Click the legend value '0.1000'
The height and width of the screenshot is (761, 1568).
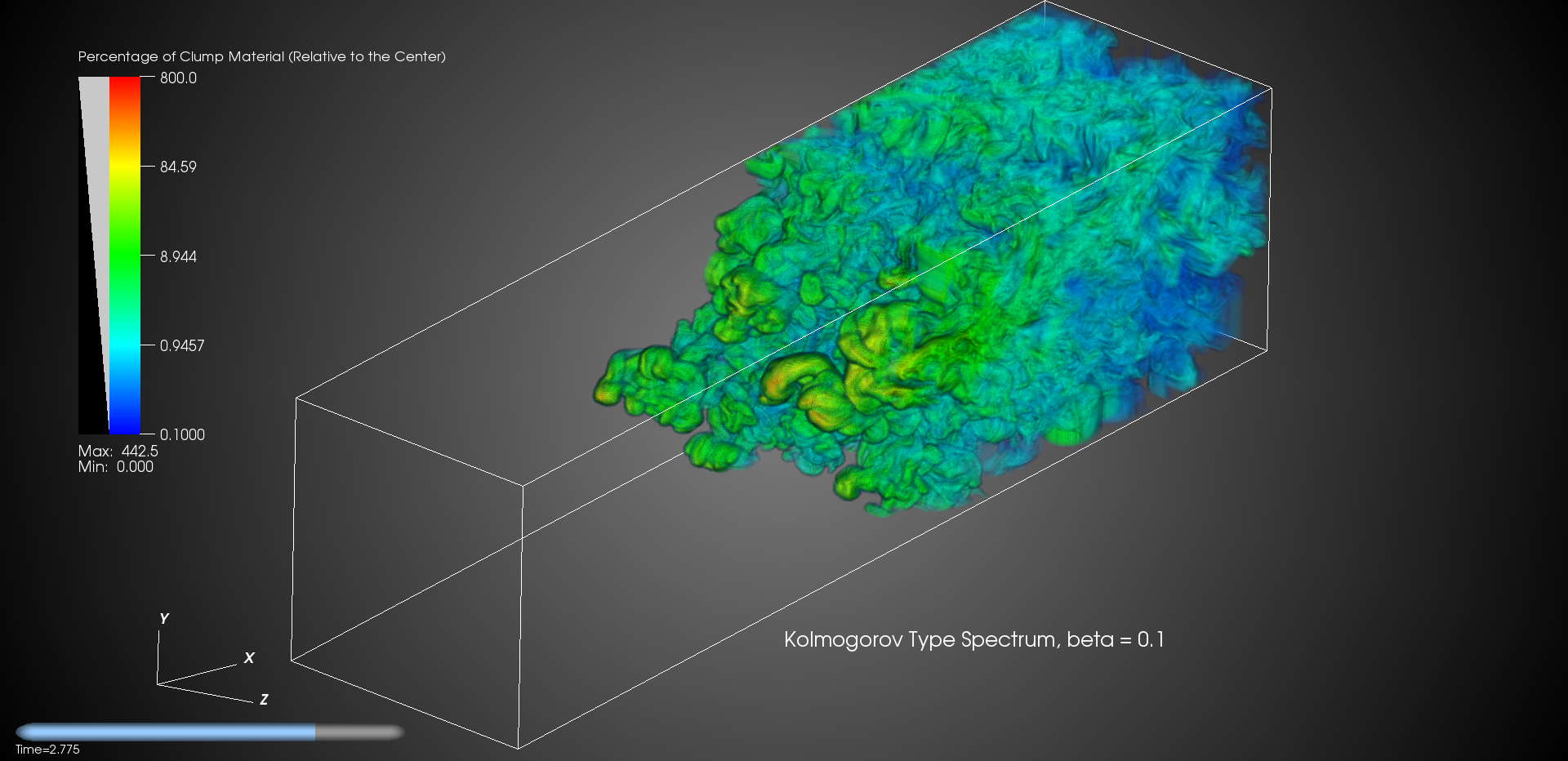pyautogui.click(x=182, y=434)
